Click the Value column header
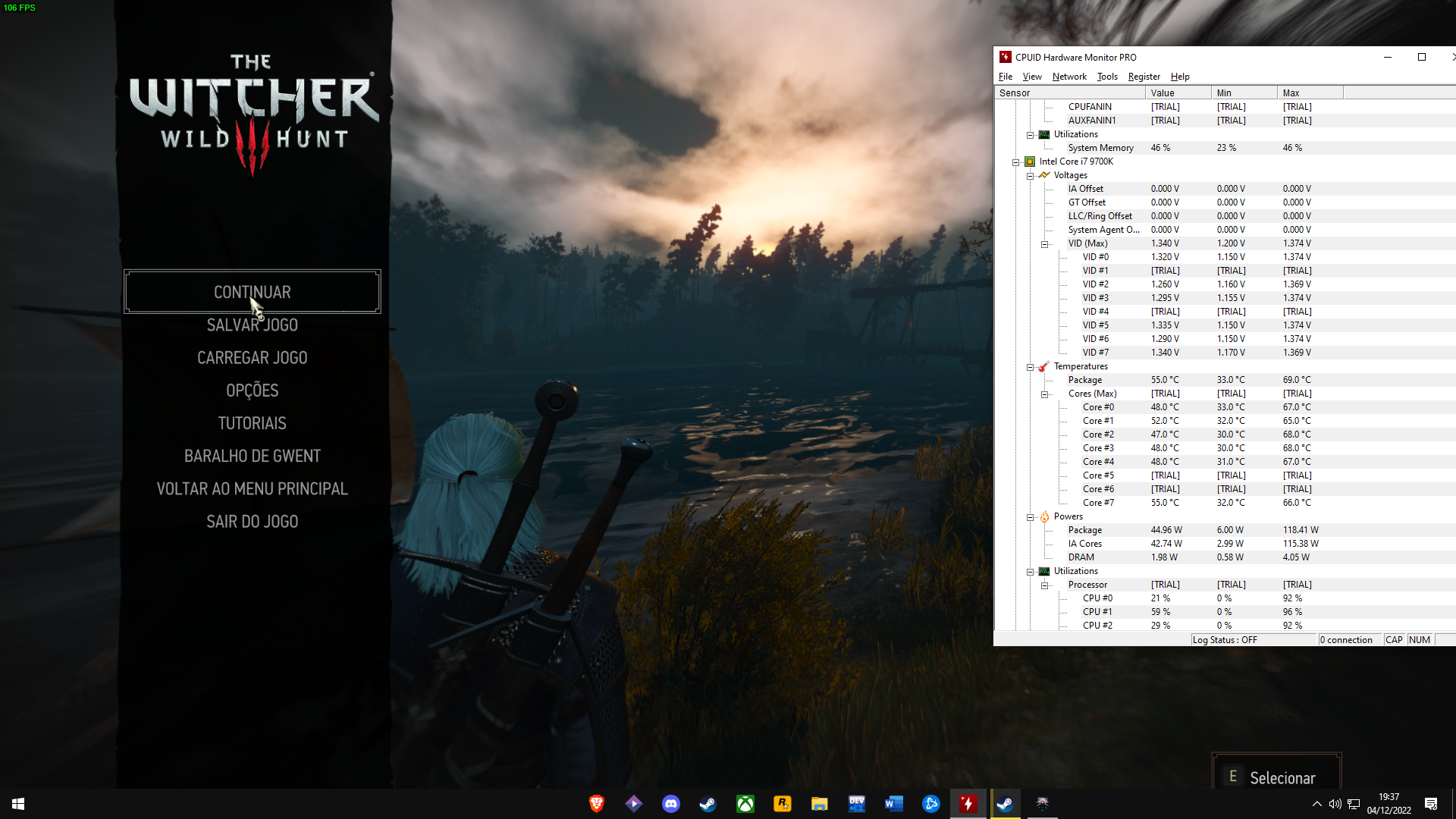1456x819 pixels. pos(1178,93)
